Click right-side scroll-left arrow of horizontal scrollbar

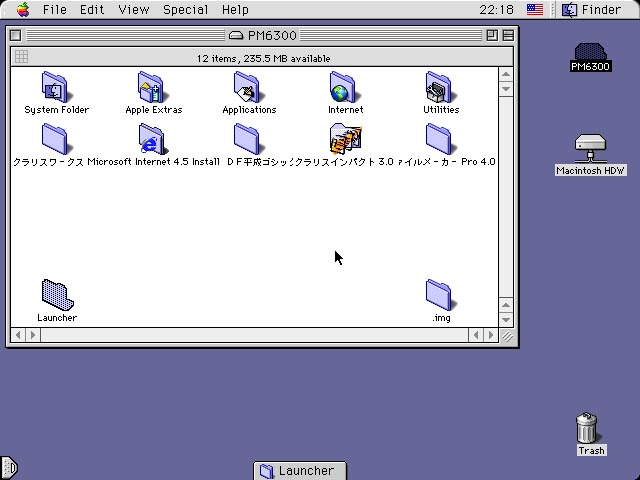coord(476,336)
